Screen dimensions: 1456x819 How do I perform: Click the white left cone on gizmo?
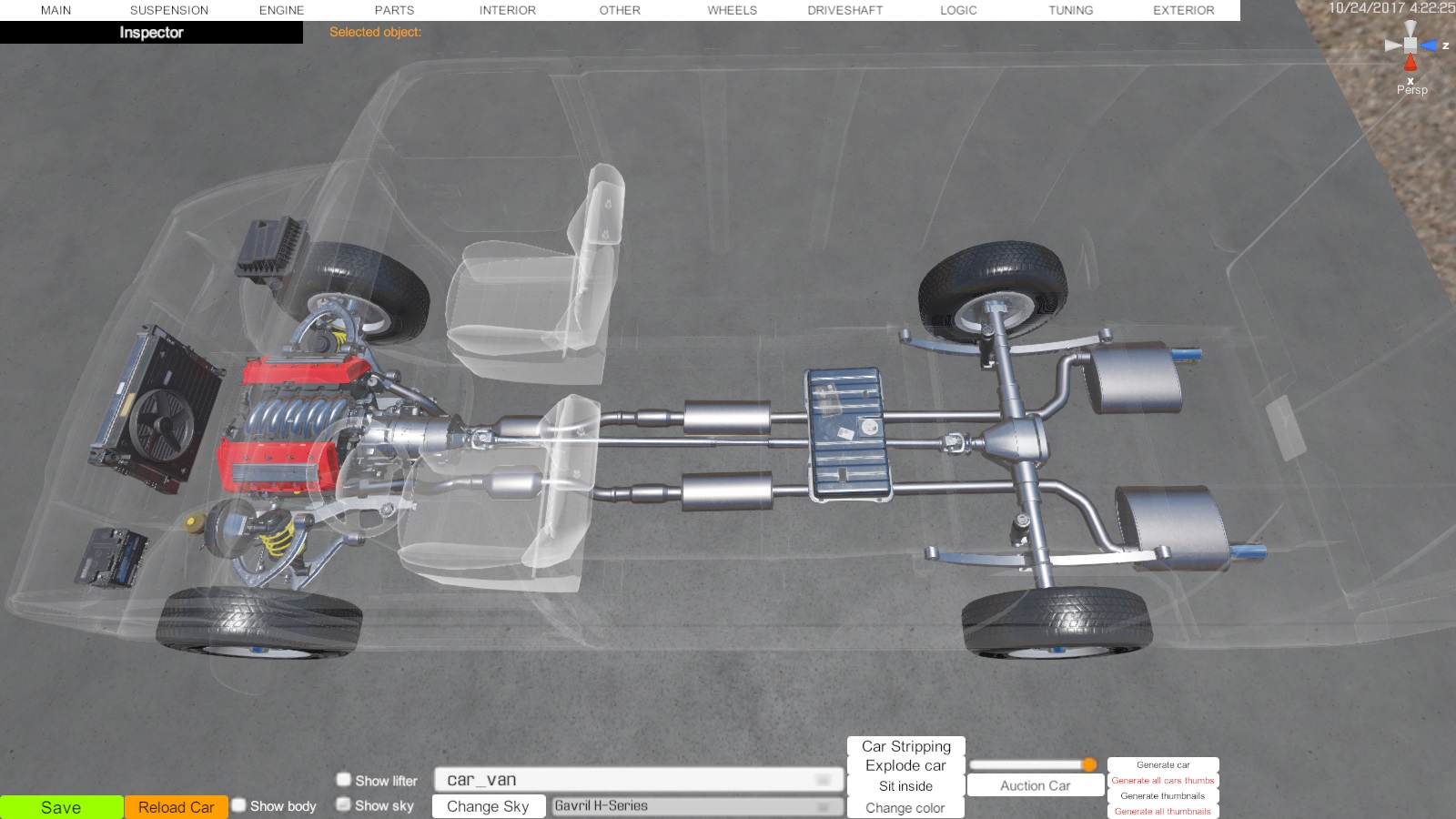point(1392,45)
